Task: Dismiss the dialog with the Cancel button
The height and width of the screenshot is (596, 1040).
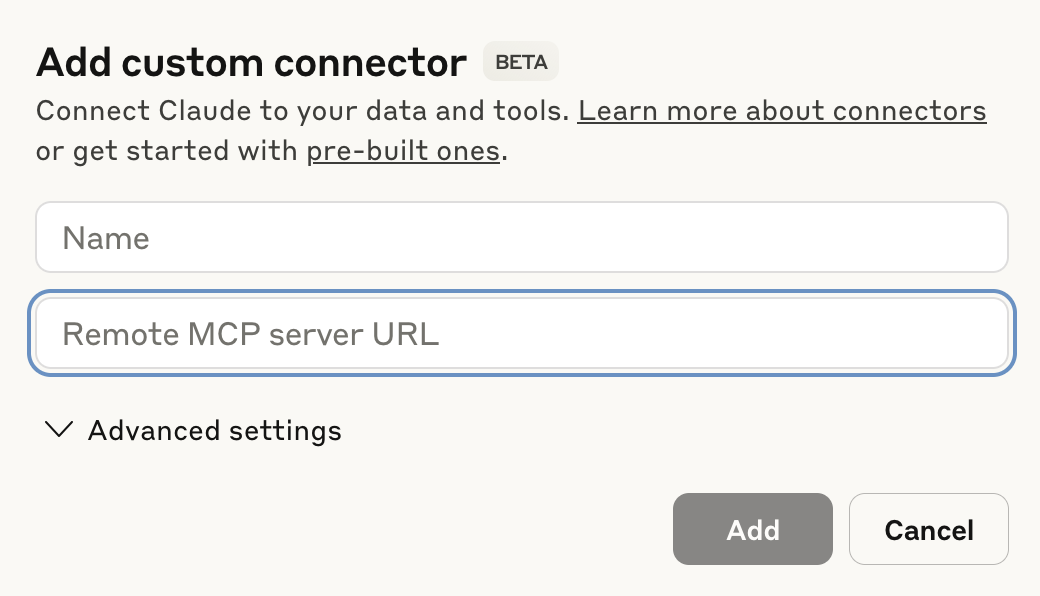Action: click(928, 529)
